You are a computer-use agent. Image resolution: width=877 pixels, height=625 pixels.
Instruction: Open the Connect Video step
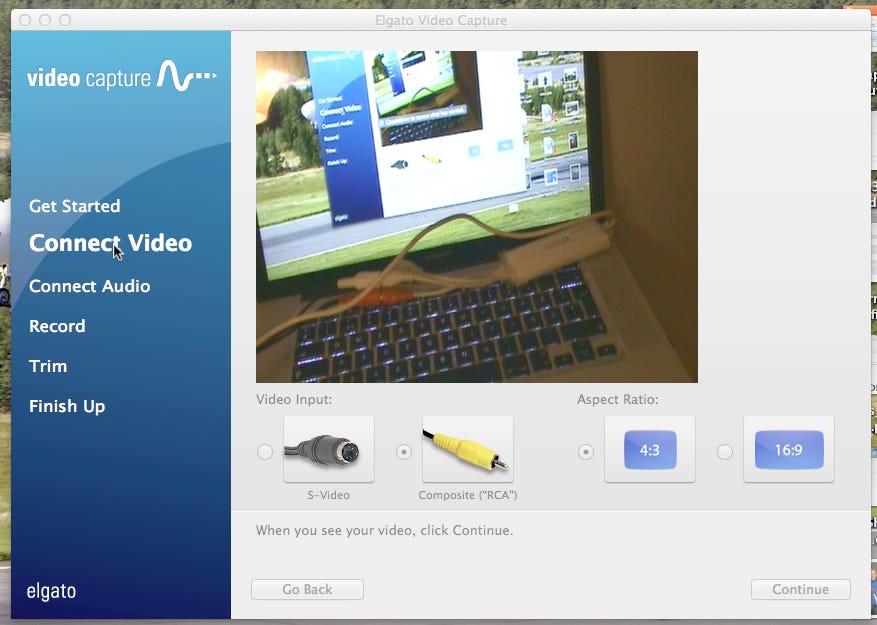(111, 243)
